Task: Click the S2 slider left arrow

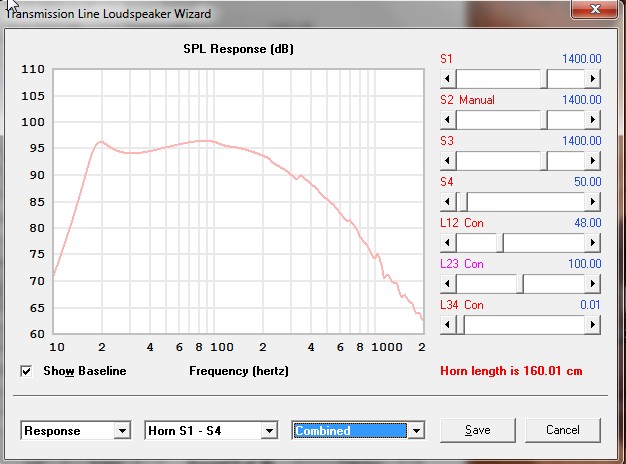Action: (x=448, y=120)
